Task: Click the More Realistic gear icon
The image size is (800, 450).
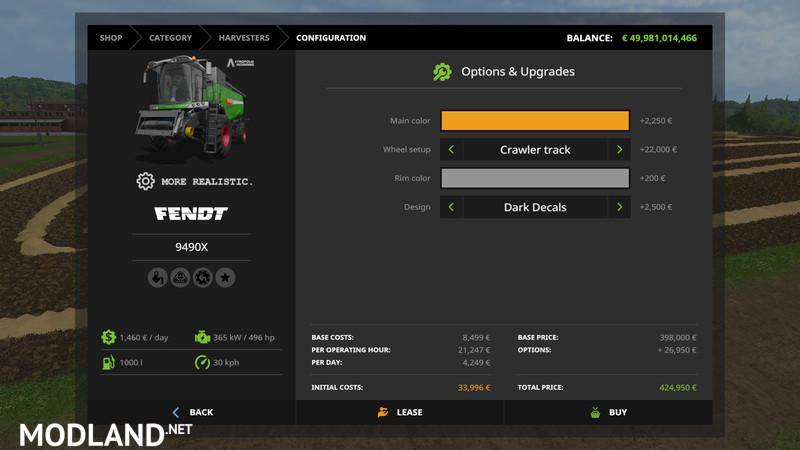Action: [145, 181]
